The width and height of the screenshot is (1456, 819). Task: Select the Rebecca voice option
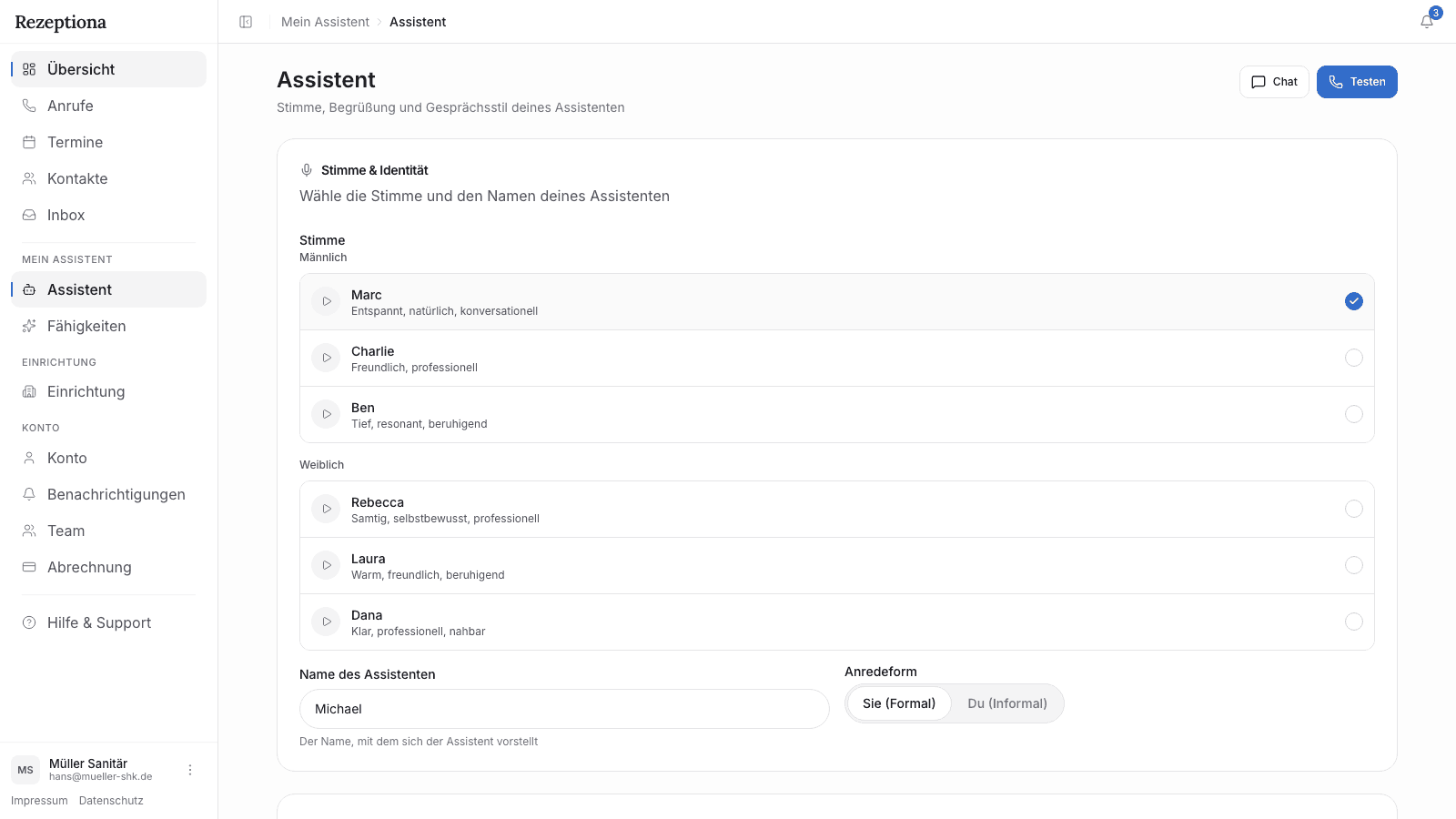click(x=1354, y=509)
